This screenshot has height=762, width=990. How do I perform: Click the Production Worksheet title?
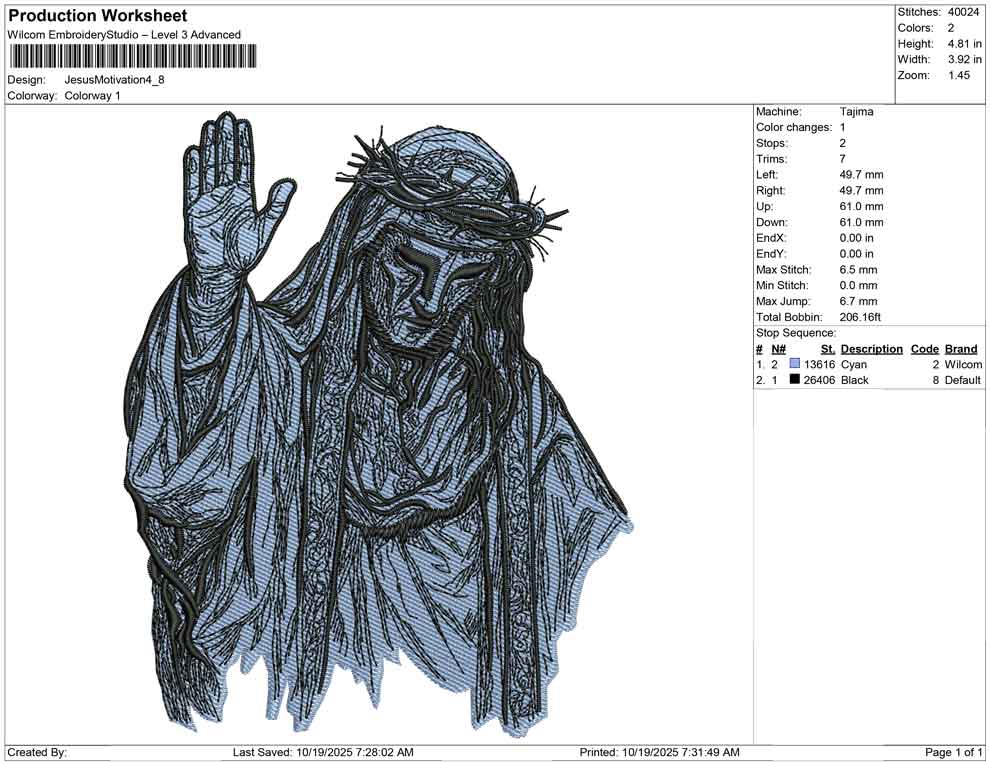[x=97, y=16]
